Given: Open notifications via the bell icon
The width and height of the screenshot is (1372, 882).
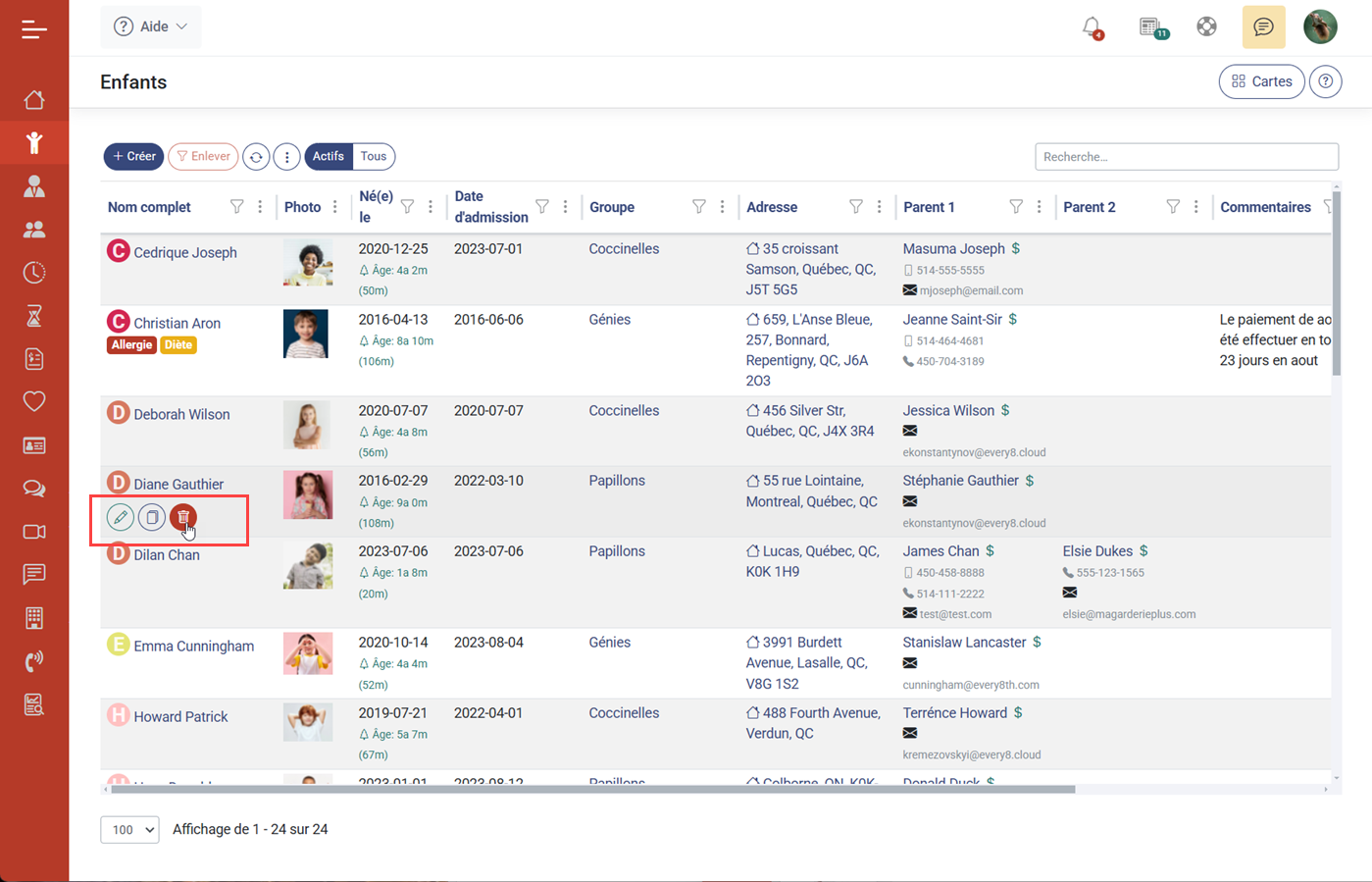Looking at the screenshot, I should pos(1093,27).
